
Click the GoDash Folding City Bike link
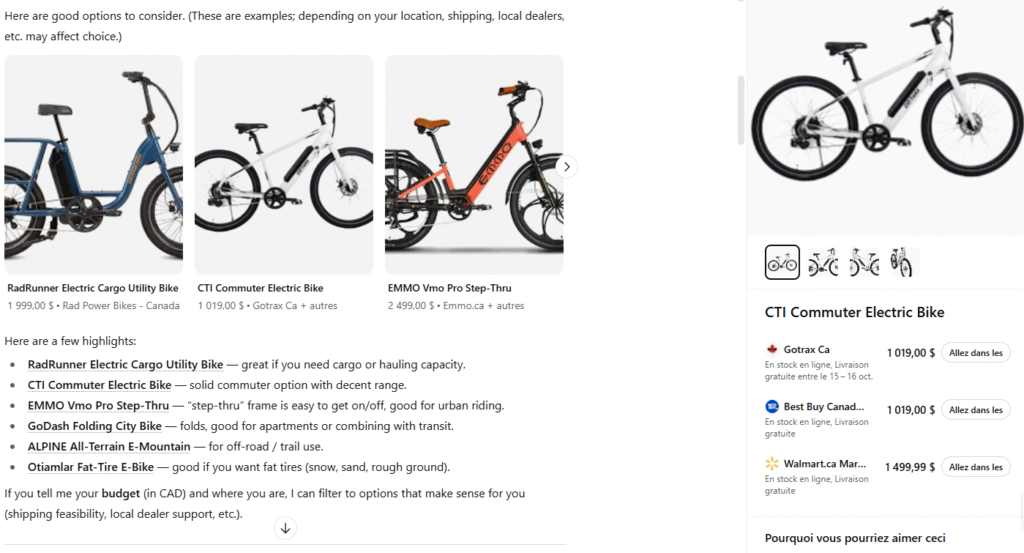click(x=94, y=426)
